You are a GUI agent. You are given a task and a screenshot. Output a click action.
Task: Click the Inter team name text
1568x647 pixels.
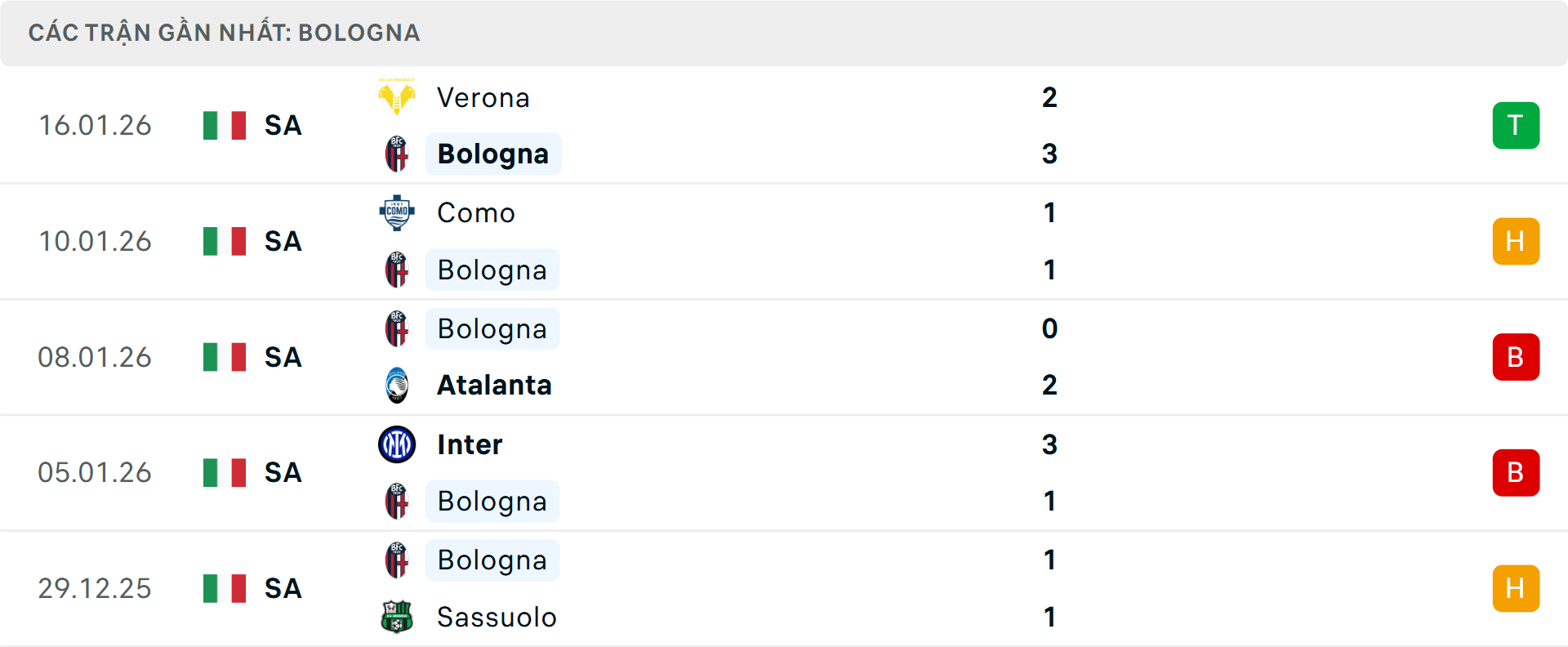(x=468, y=444)
